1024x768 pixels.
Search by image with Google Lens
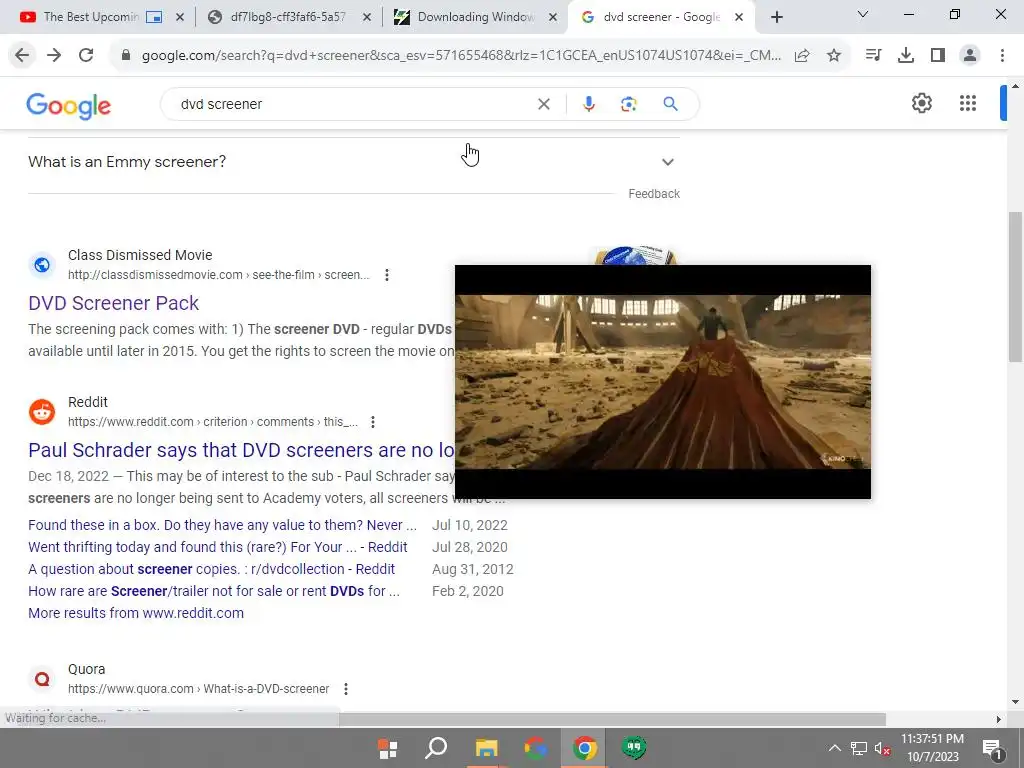coord(628,104)
